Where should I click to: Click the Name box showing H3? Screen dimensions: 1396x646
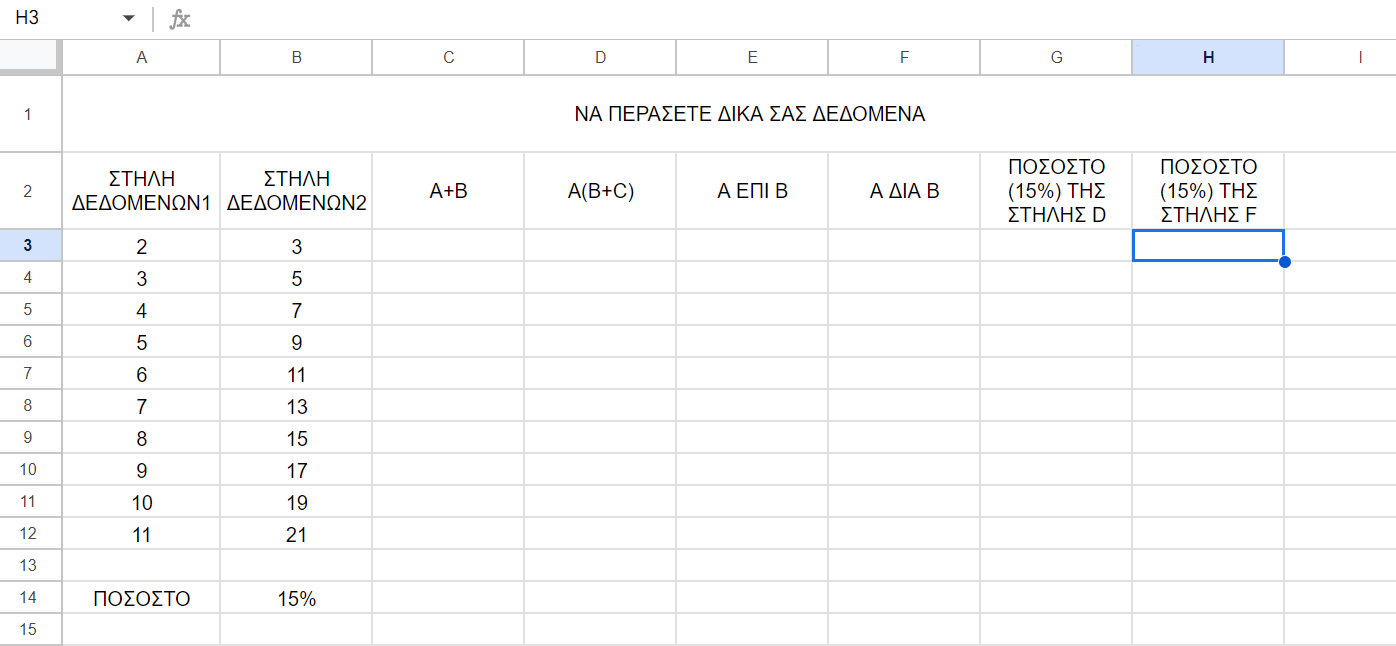60,19
